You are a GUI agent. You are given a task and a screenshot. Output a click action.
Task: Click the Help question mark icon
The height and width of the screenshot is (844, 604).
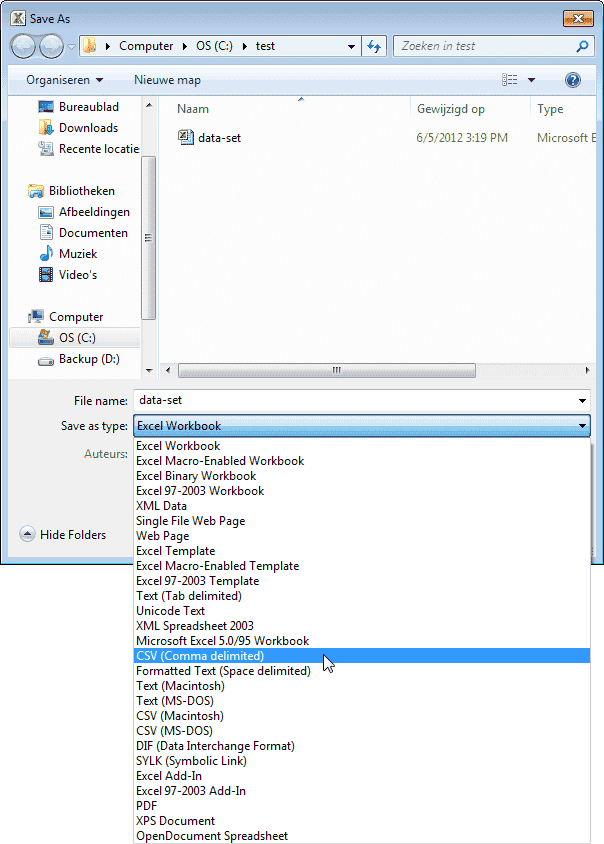click(573, 80)
